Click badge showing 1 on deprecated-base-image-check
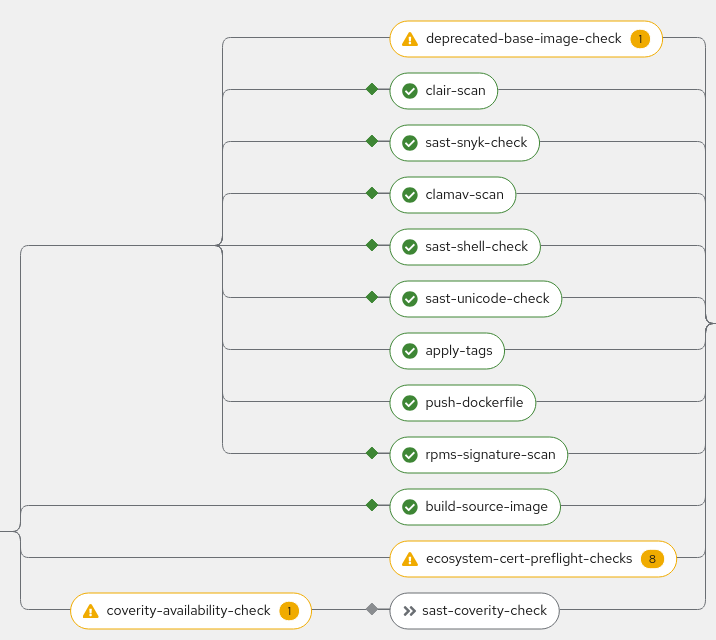716x640 pixels. (640, 39)
